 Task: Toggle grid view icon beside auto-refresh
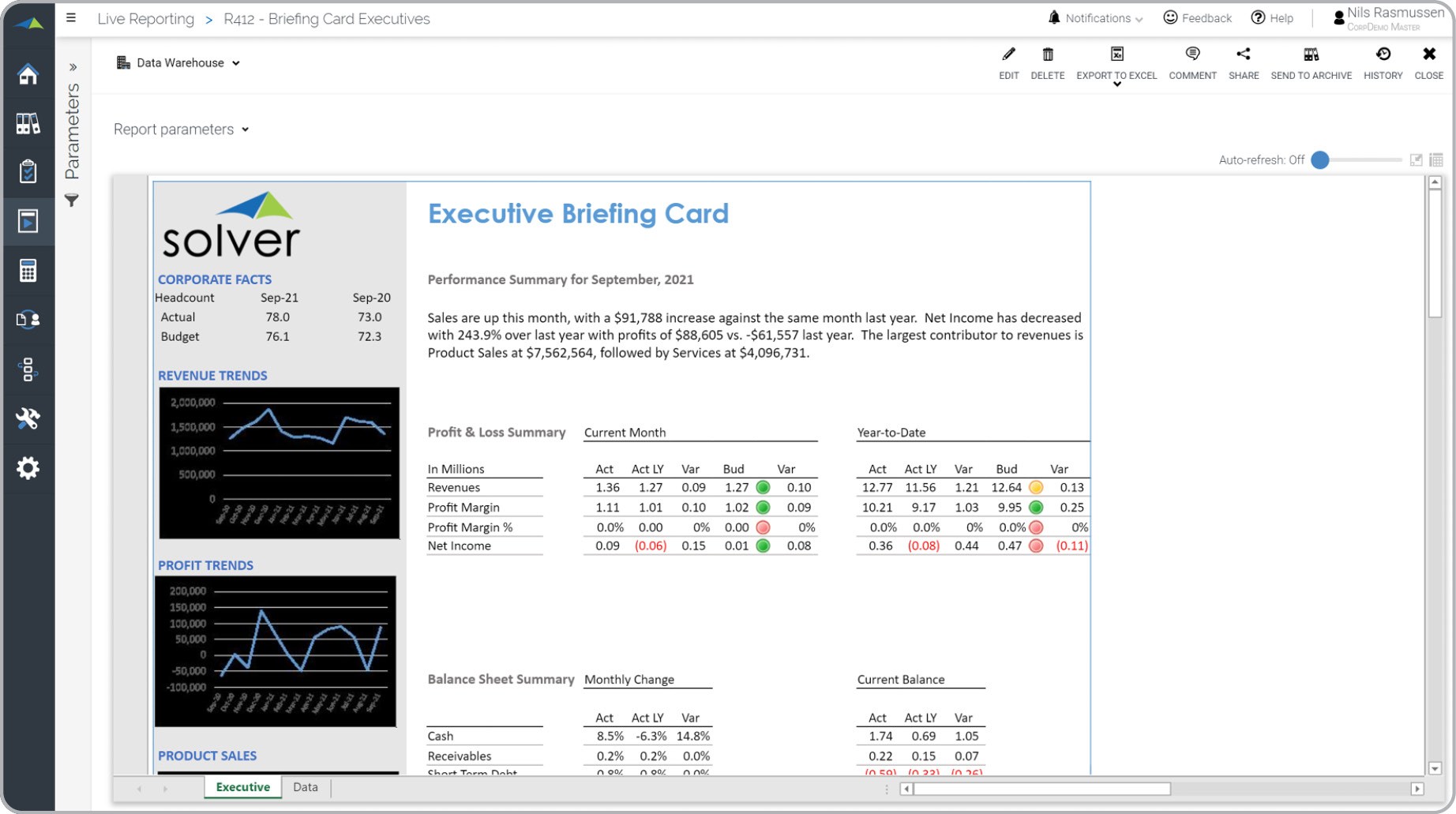(x=1436, y=160)
